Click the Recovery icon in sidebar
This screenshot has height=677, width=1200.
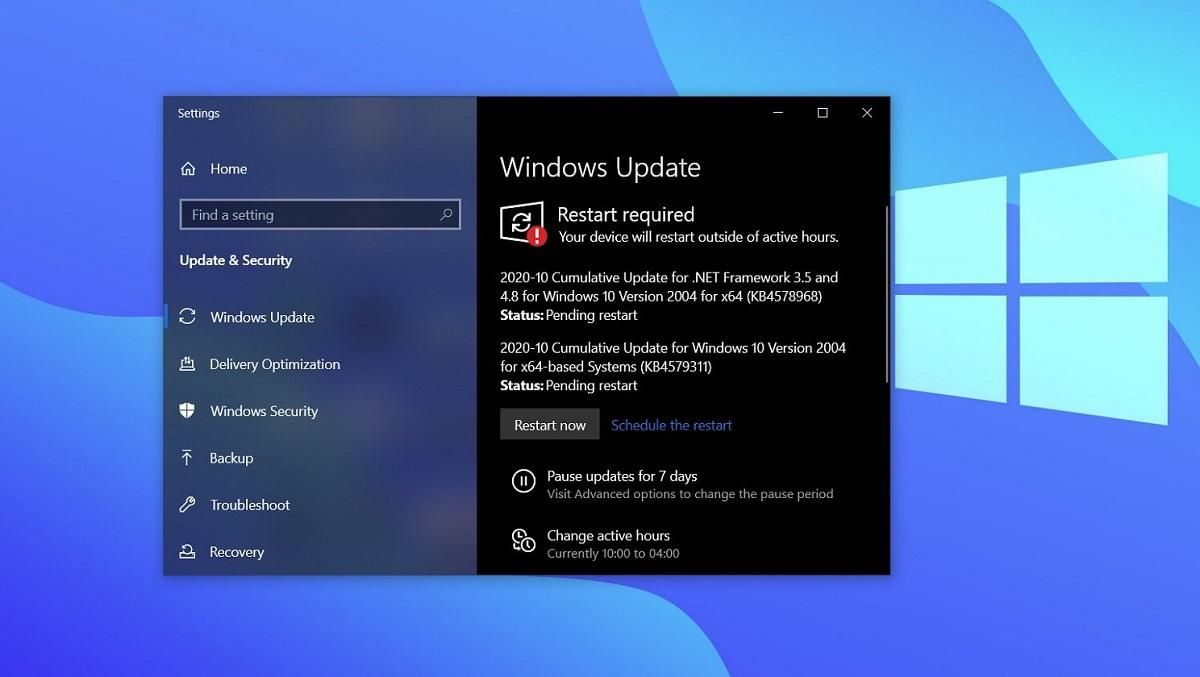(189, 552)
